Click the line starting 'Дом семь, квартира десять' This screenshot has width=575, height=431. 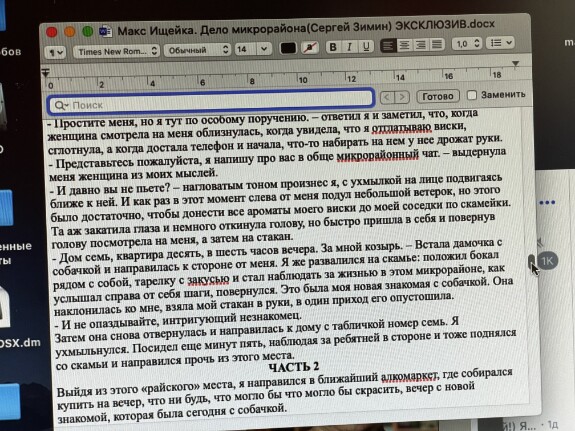click(277, 250)
